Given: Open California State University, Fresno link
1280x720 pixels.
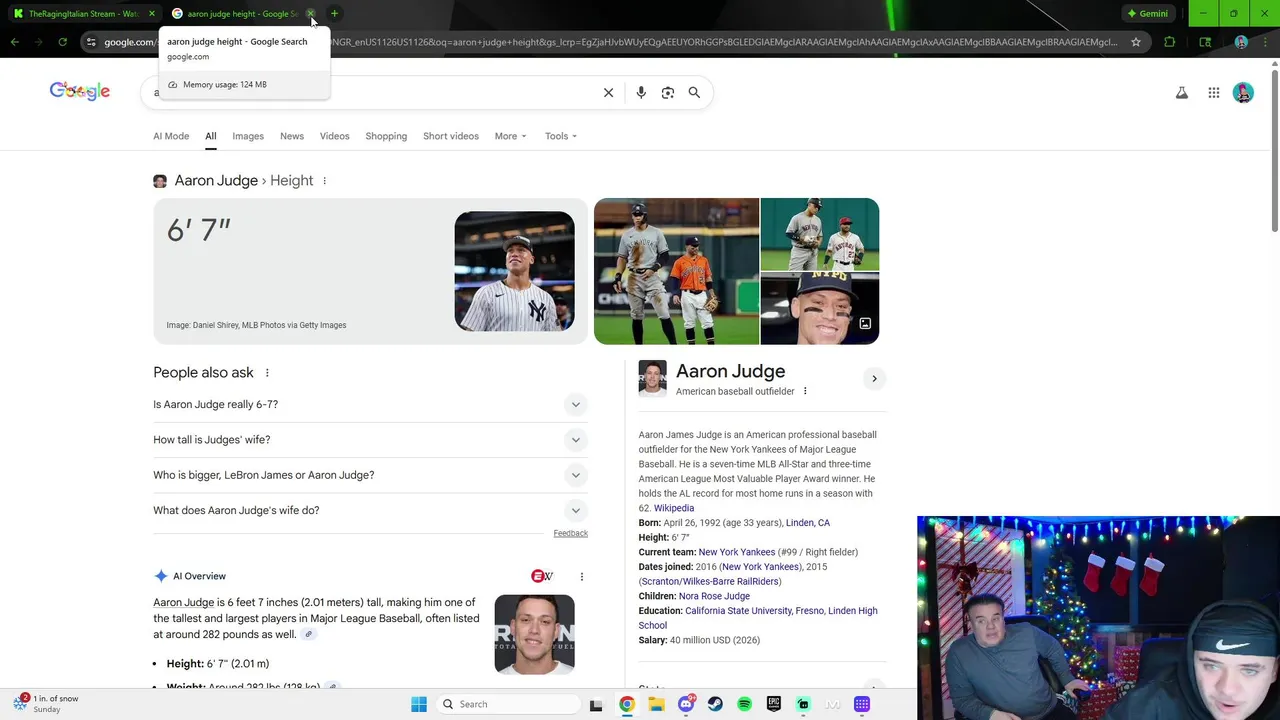Looking at the screenshot, I should point(754,611).
